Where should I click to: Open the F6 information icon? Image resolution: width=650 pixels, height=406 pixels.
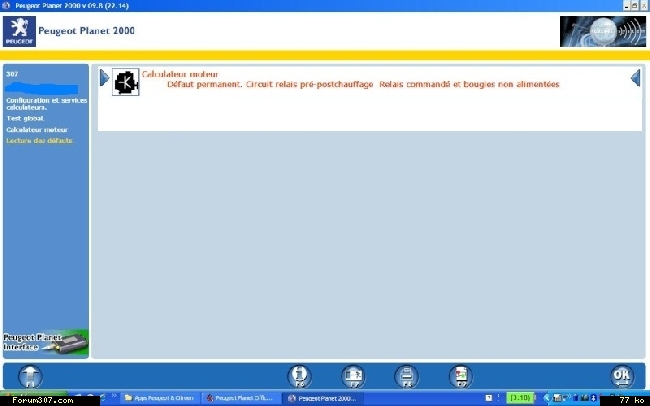[x=299, y=377]
